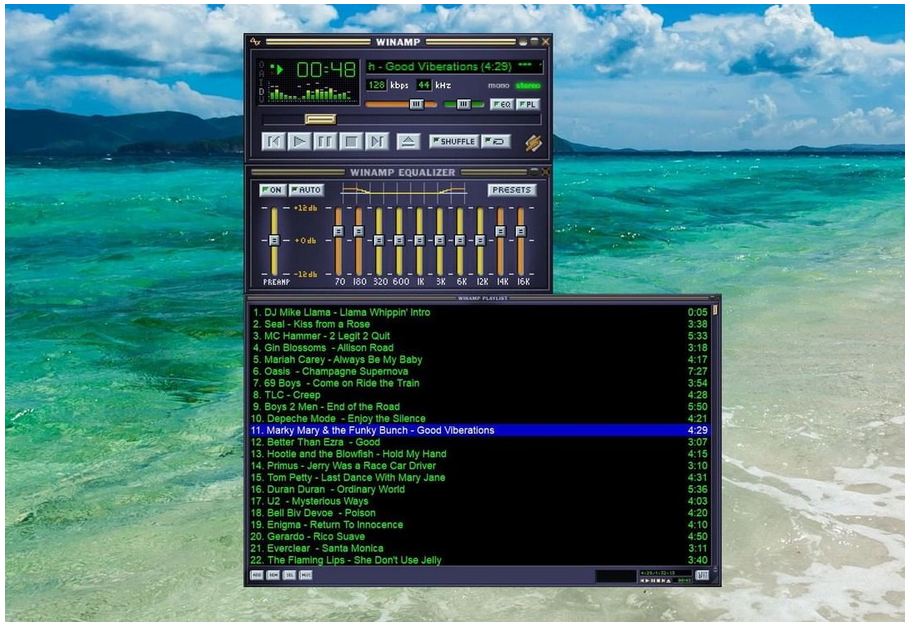Click the balance slider handle
Screen dimensions: 915x629
pos(463,104)
